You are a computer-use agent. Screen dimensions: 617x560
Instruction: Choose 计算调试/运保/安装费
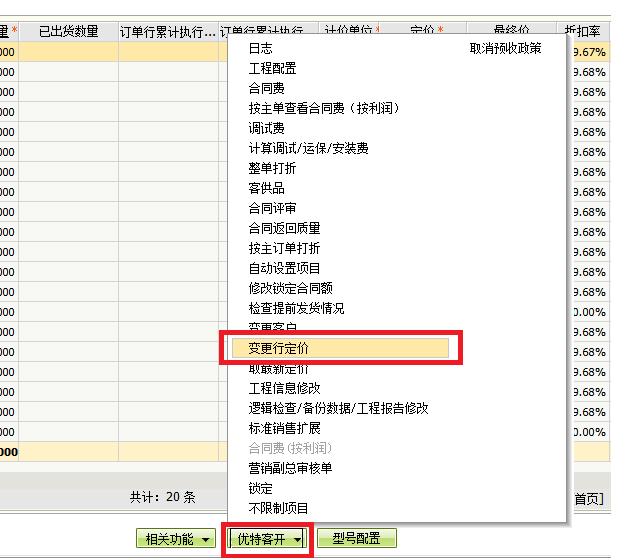click(308, 148)
